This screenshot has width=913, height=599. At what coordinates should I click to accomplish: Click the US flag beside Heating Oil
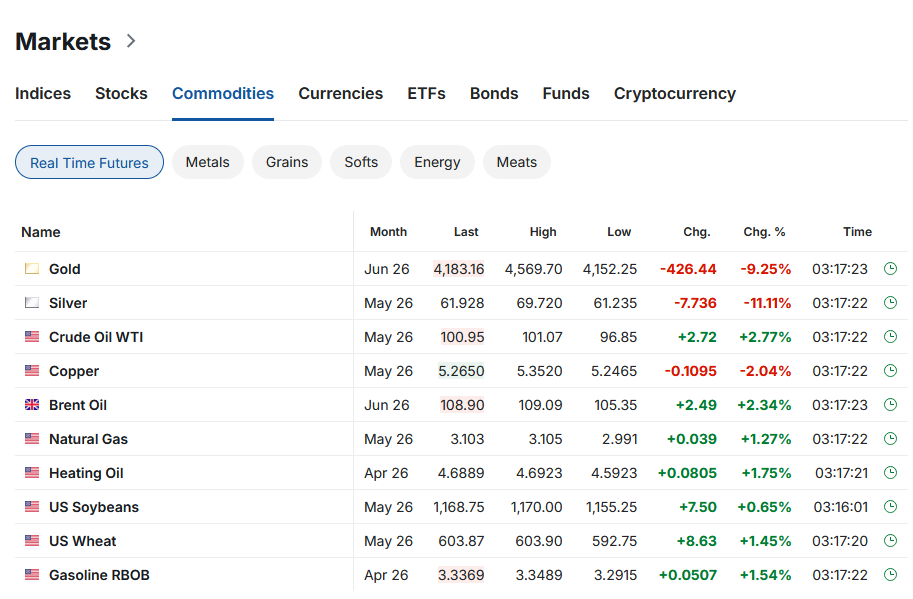pos(32,473)
